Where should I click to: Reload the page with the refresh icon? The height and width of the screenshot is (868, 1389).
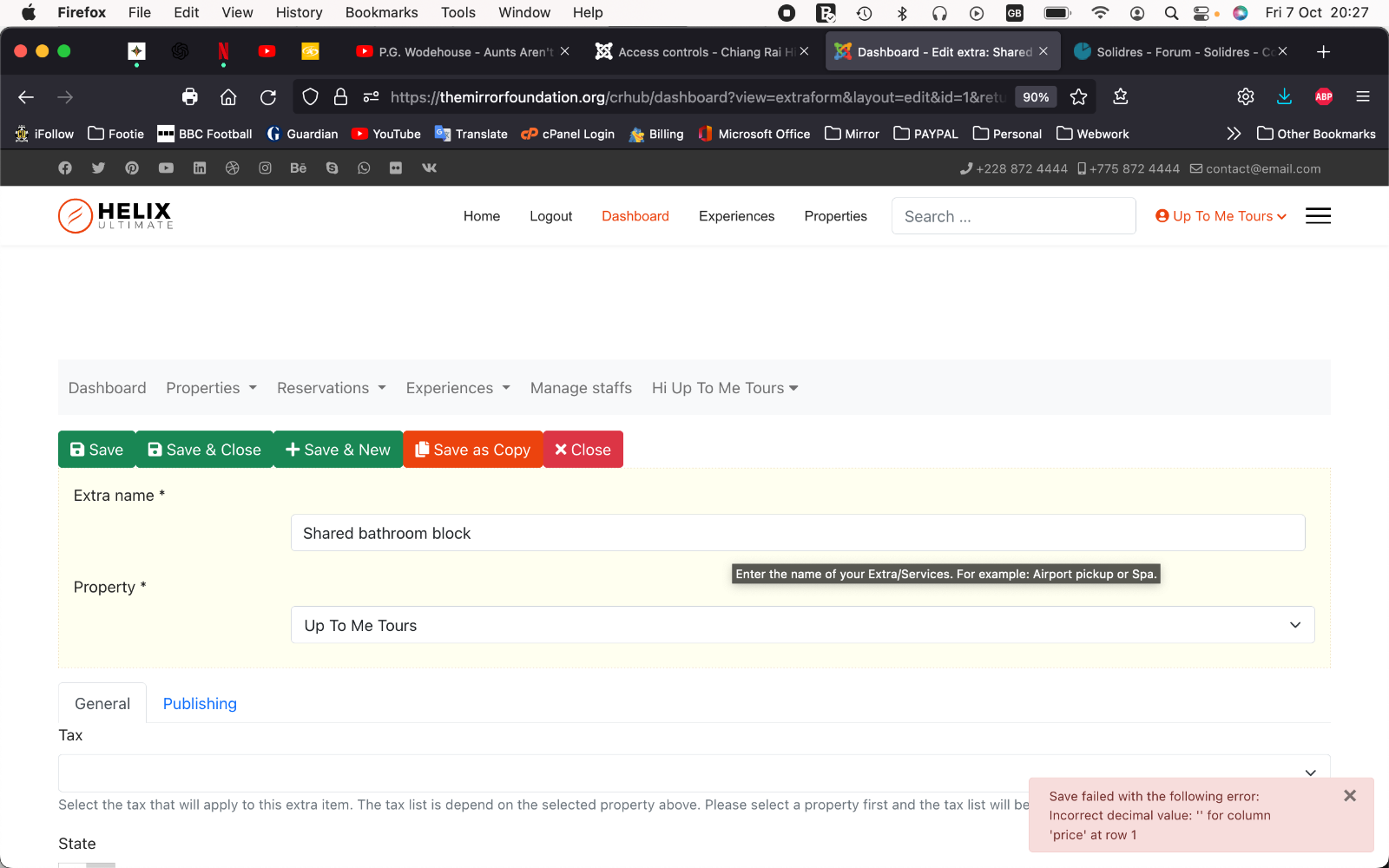[x=268, y=97]
